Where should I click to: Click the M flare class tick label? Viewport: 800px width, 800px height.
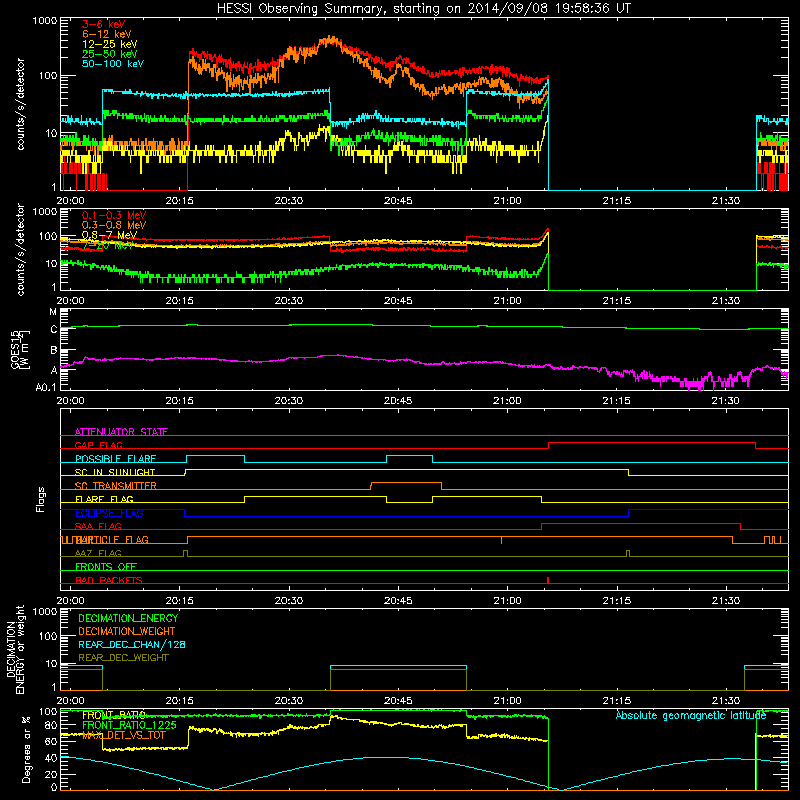coord(53,312)
